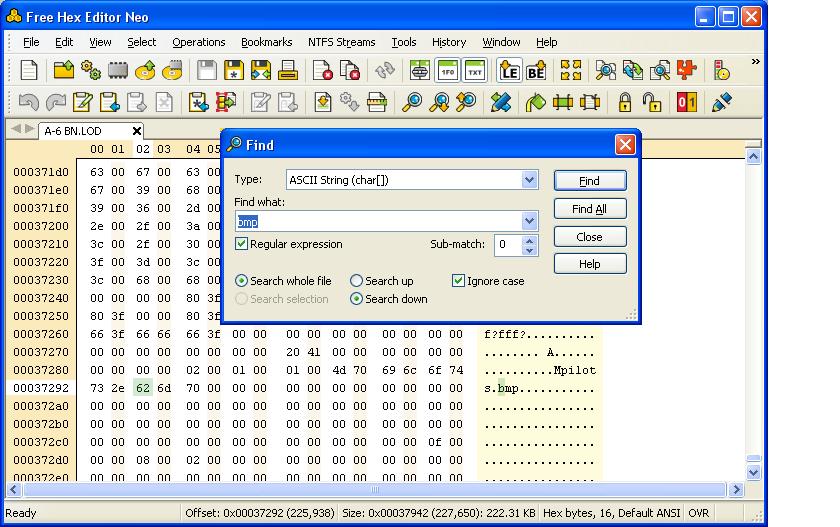Open the Tools menu
The width and height of the screenshot is (840, 527).
pyautogui.click(x=403, y=42)
